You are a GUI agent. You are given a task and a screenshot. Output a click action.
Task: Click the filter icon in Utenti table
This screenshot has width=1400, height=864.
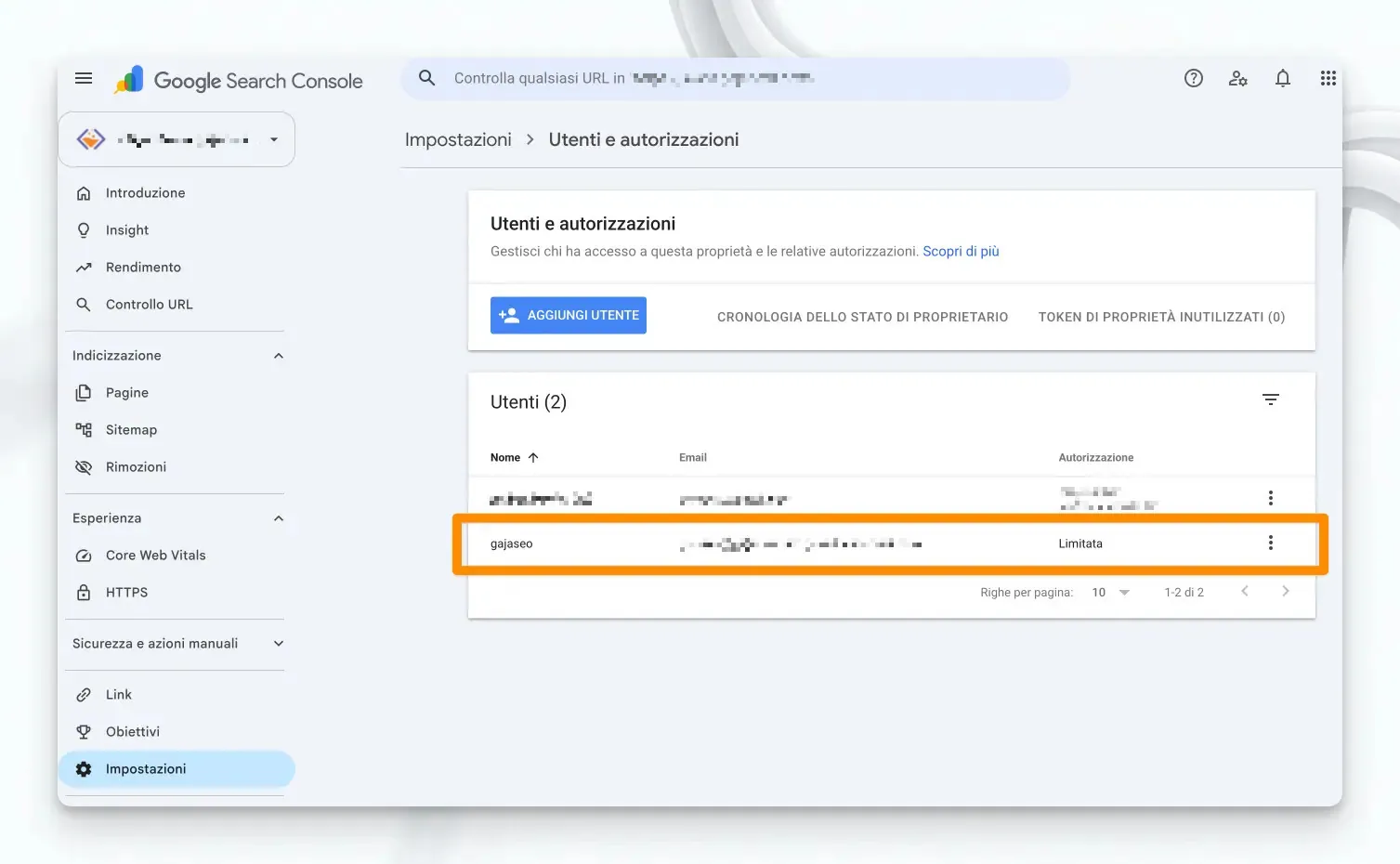pos(1271,399)
